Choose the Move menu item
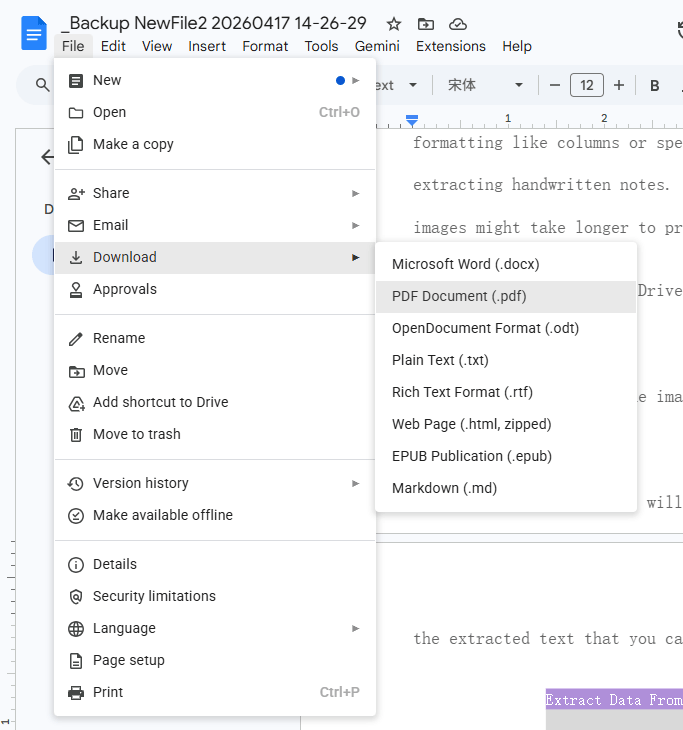This screenshot has height=730, width=683. (215, 371)
